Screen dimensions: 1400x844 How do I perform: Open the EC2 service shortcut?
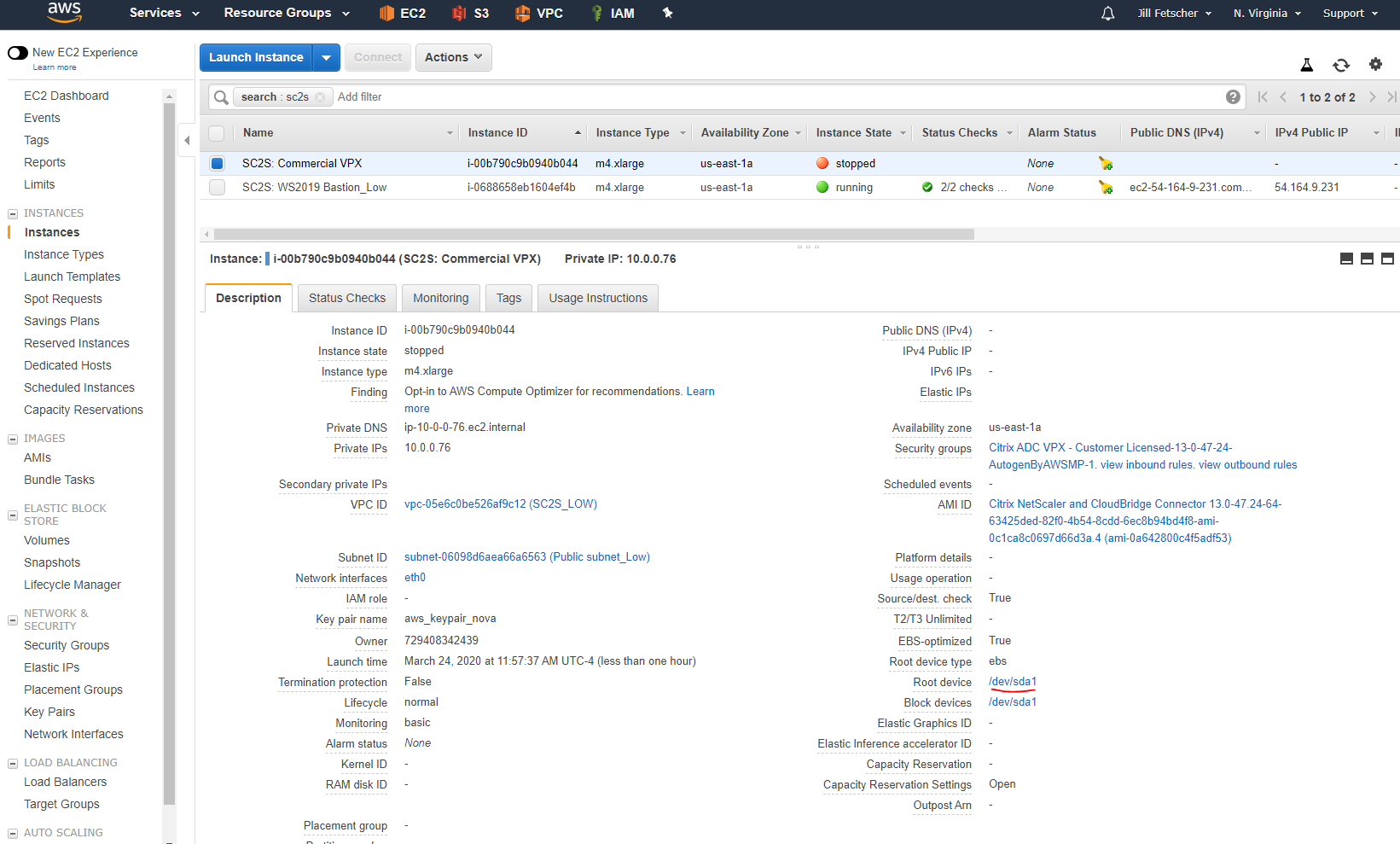pos(403,14)
